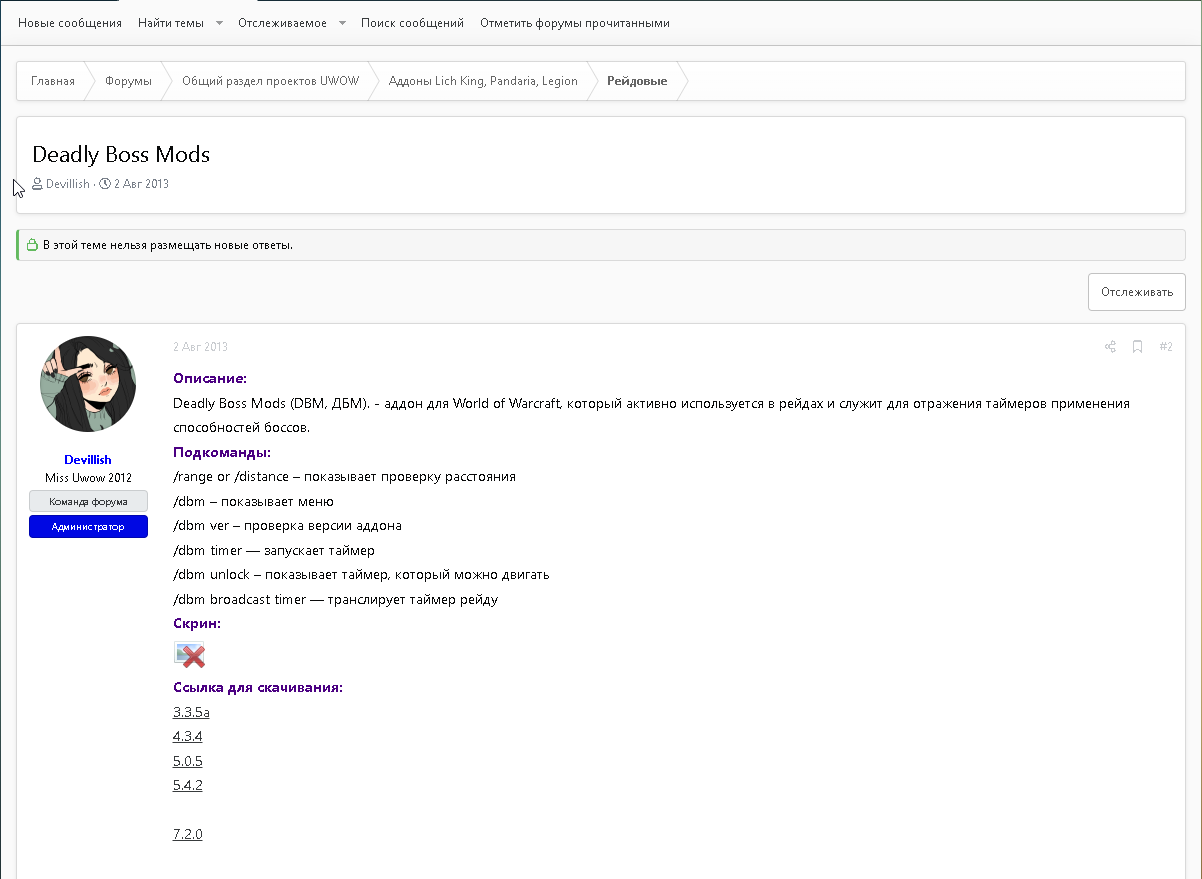This screenshot has width=1202, height=879.
Task: Download the 5.4.2 version link
Action: pyautogui.click(x=188, y=786)
